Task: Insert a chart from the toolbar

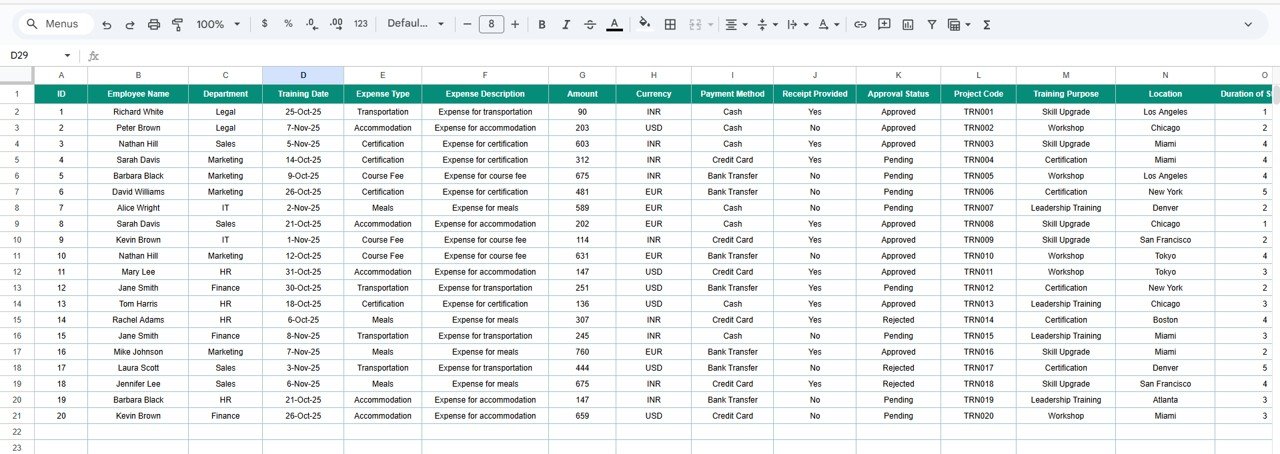Action: (908, 24)
